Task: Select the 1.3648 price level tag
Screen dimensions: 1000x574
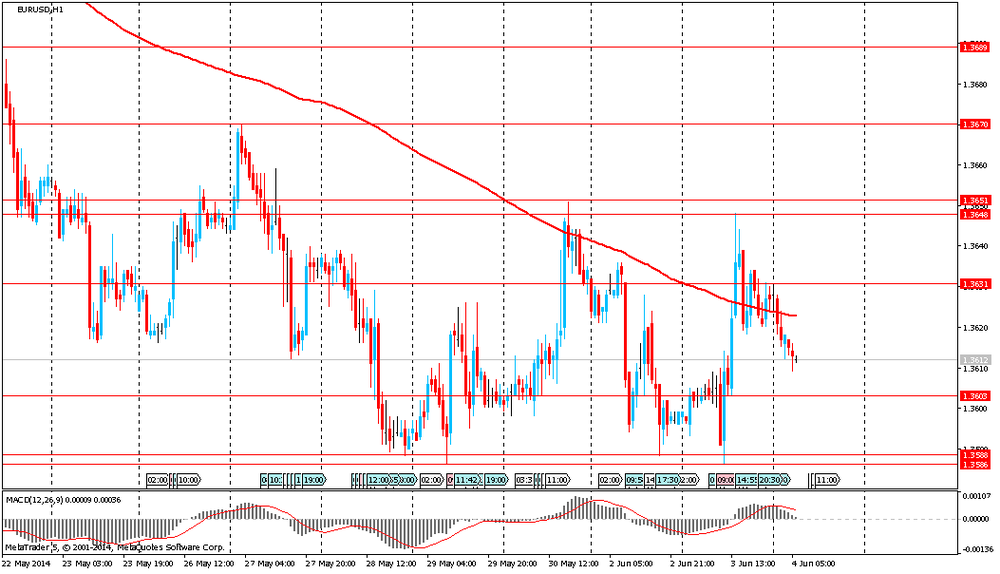Action: (x=974, y=214)
